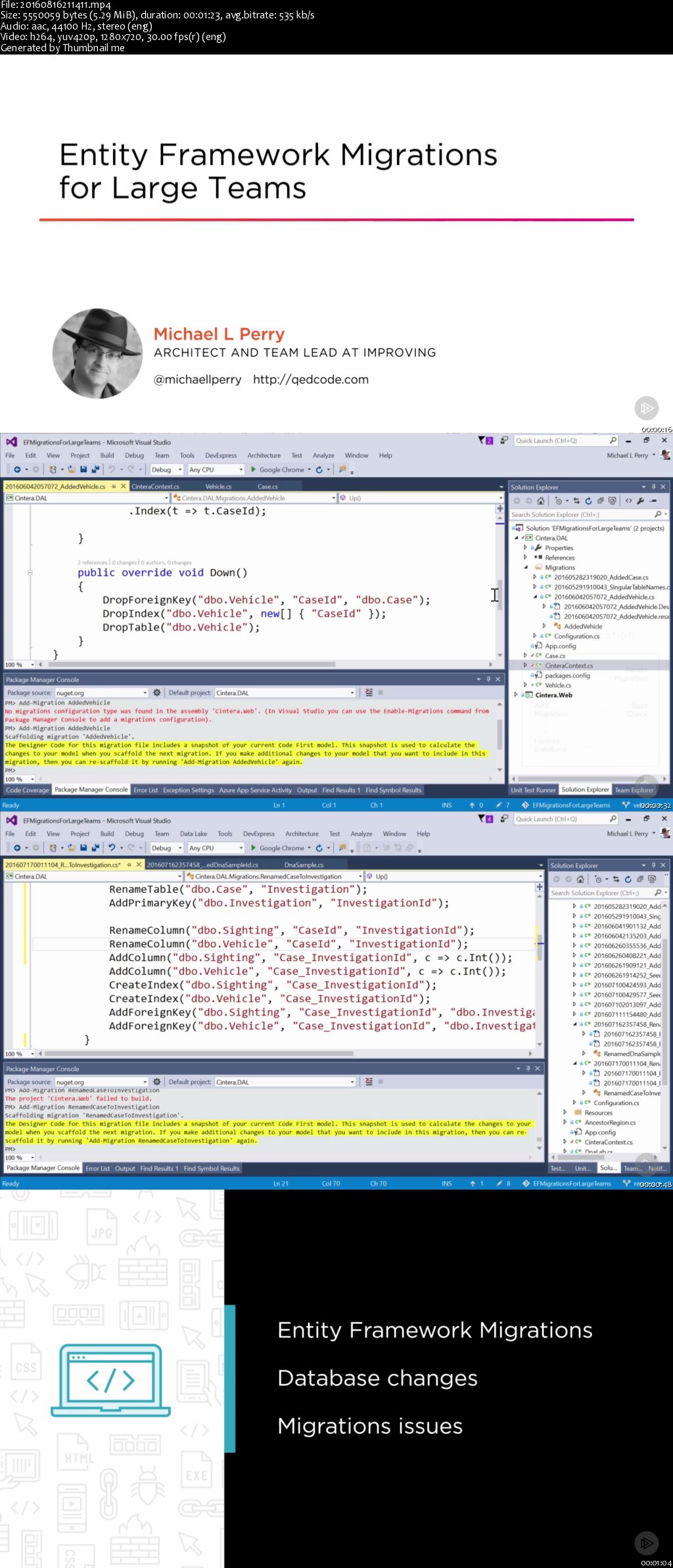673x1568 pixels.
Task: Click View Code icon in AddedVehicle Solution Explorer
Action: pos(628,501)
